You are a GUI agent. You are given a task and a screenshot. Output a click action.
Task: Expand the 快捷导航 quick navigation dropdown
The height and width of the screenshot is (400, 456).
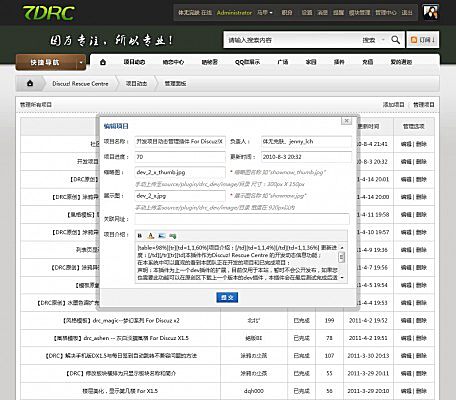[x=81, y=62]
